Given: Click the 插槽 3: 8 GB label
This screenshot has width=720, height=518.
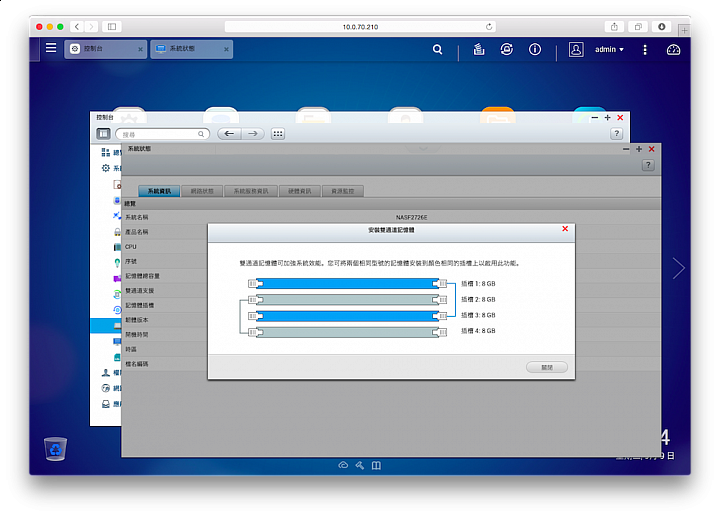Looking at the screenshot, I should pyautogui.click(x=478, y=315).
